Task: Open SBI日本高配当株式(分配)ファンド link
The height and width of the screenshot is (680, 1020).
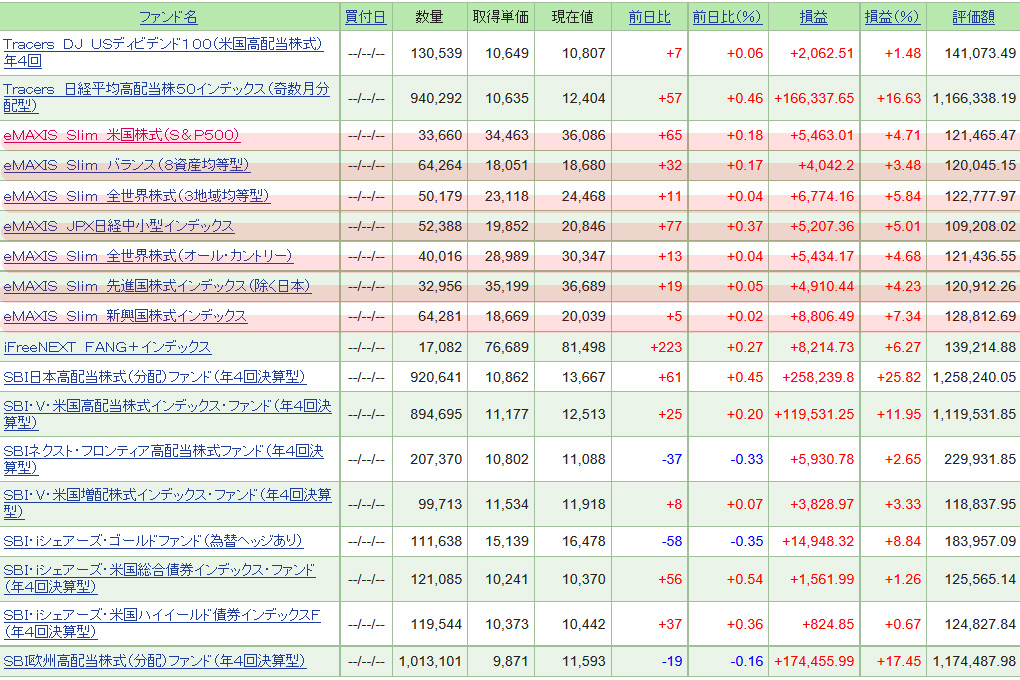Action: tap(154, 377)
